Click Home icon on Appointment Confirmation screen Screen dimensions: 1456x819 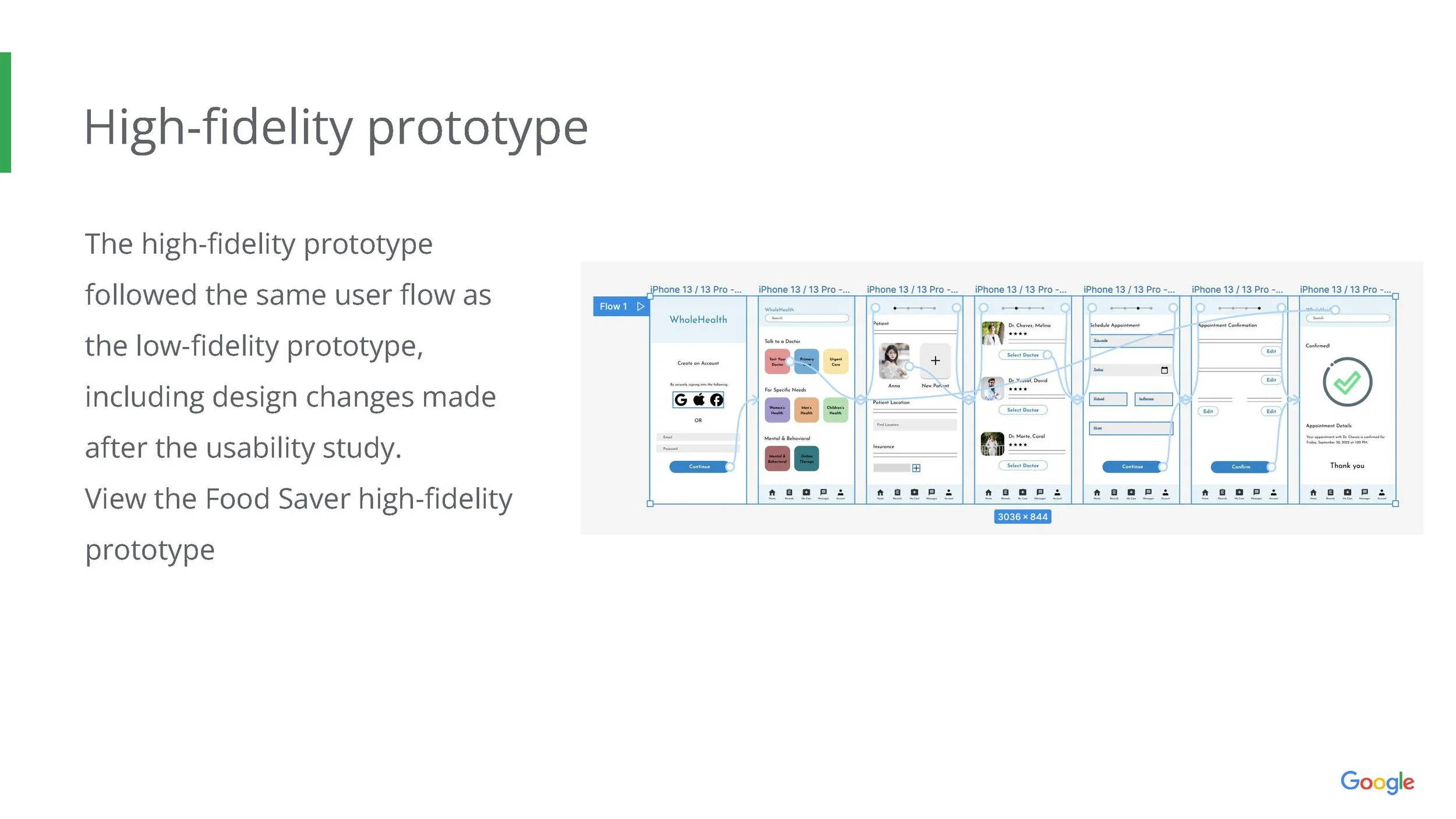(x=1205, y=493)
